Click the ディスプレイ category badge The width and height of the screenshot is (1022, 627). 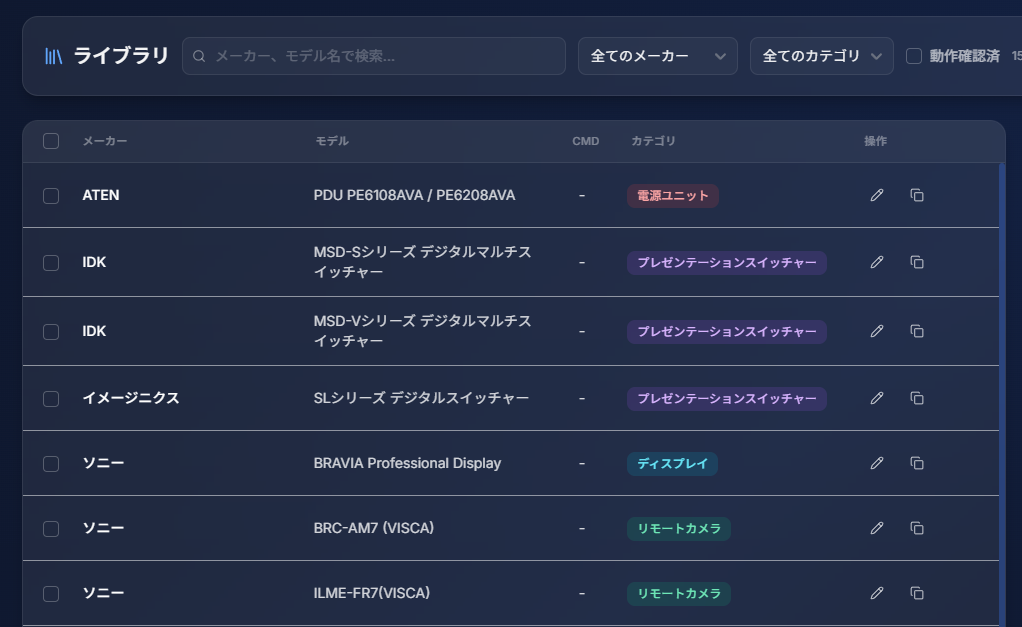click(672, 463)
